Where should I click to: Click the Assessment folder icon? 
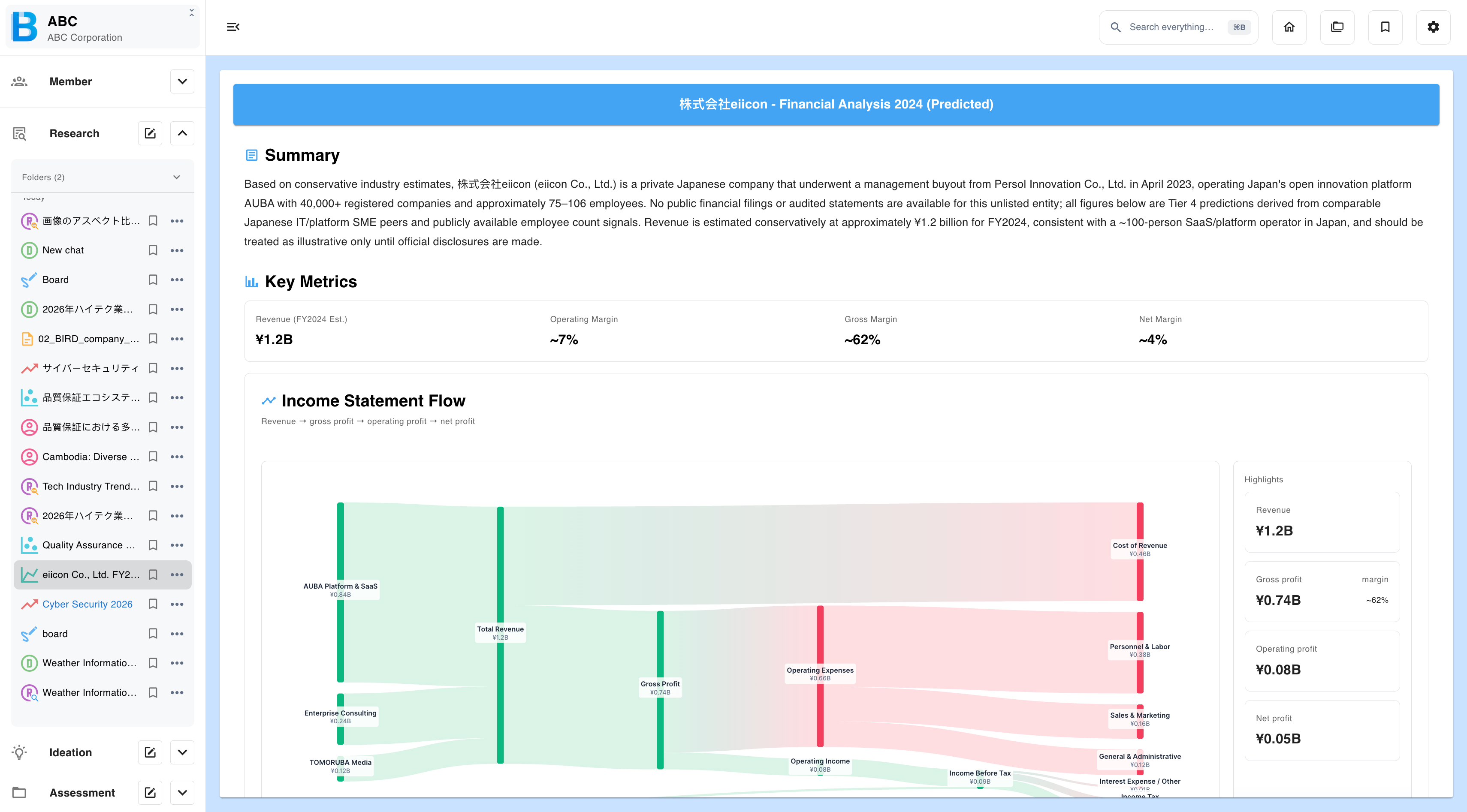tap(19, 793)
